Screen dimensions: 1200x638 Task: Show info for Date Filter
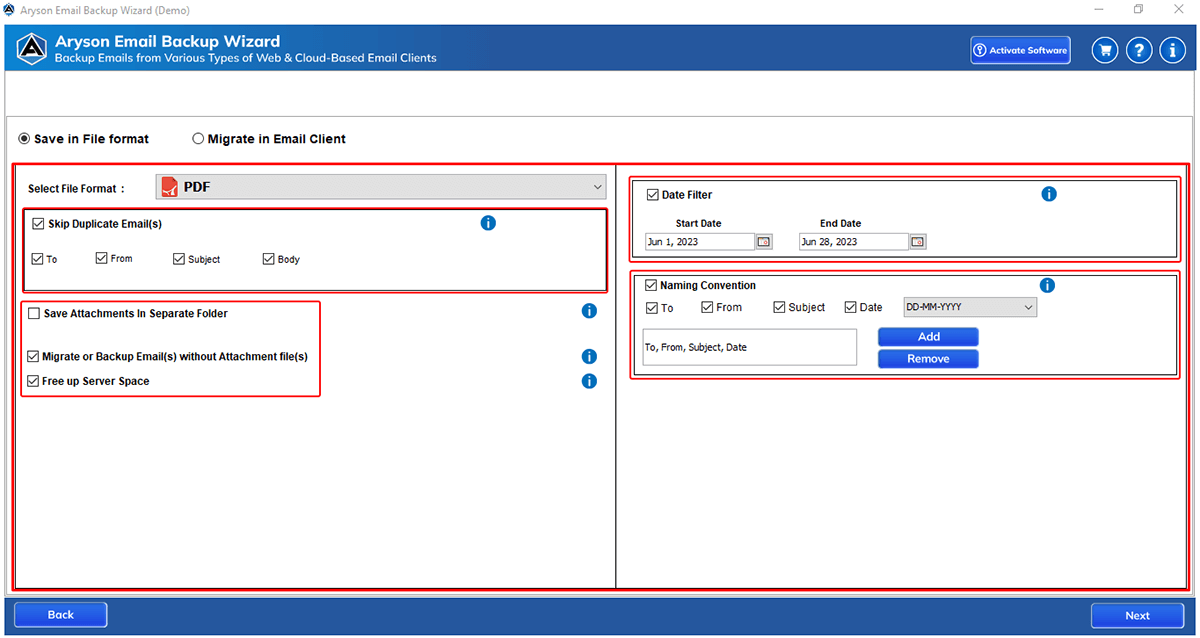coord(1049,194)
